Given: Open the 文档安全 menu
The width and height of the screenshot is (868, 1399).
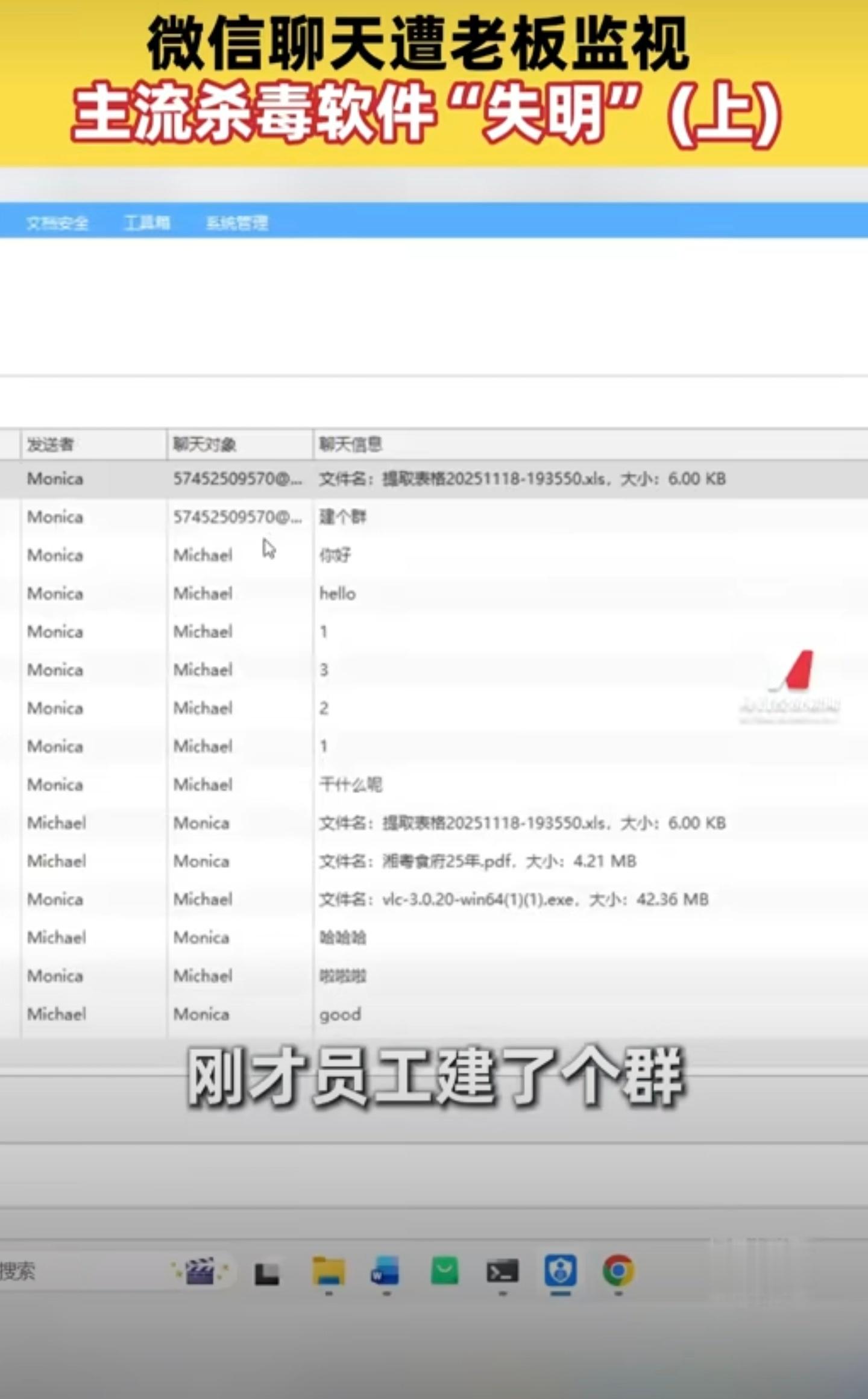Looking at the screenshot, I should (x=57, y=223).
